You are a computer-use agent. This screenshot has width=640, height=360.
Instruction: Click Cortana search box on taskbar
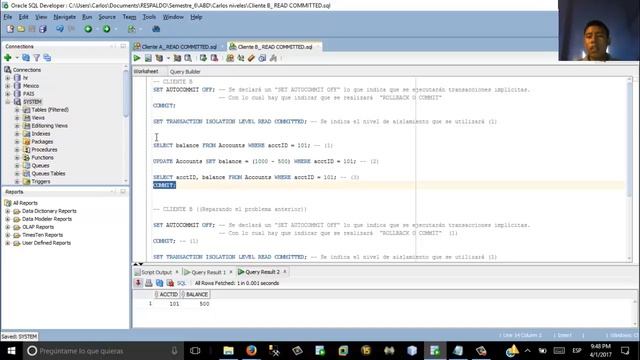(x=101, y=351)
